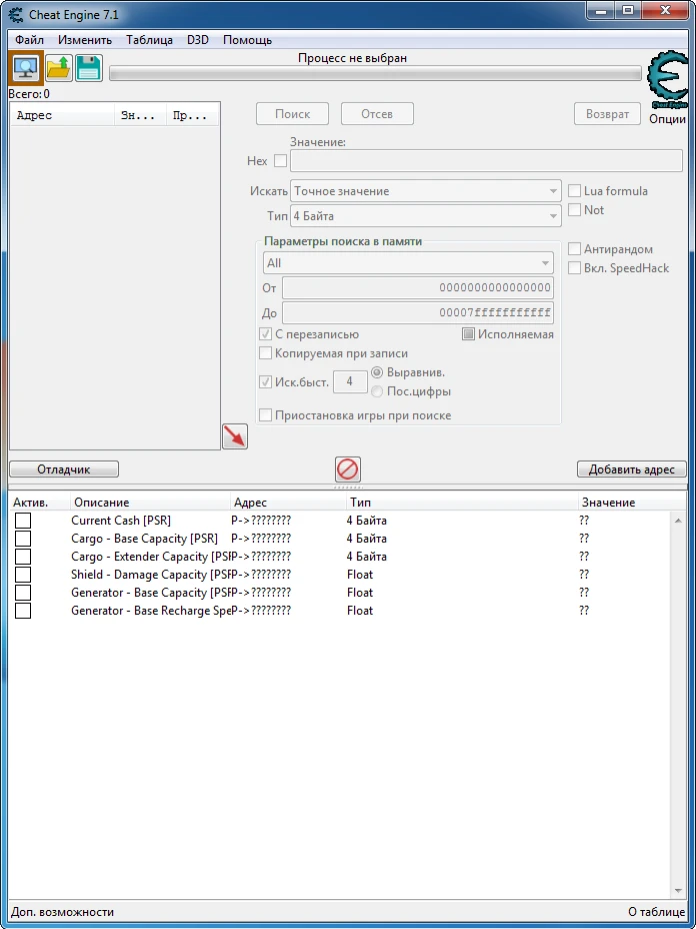The width and height of the screenshot is (696, 929).
Task: Select the Выравнив. radio button
Action: (x=377, y=373)
